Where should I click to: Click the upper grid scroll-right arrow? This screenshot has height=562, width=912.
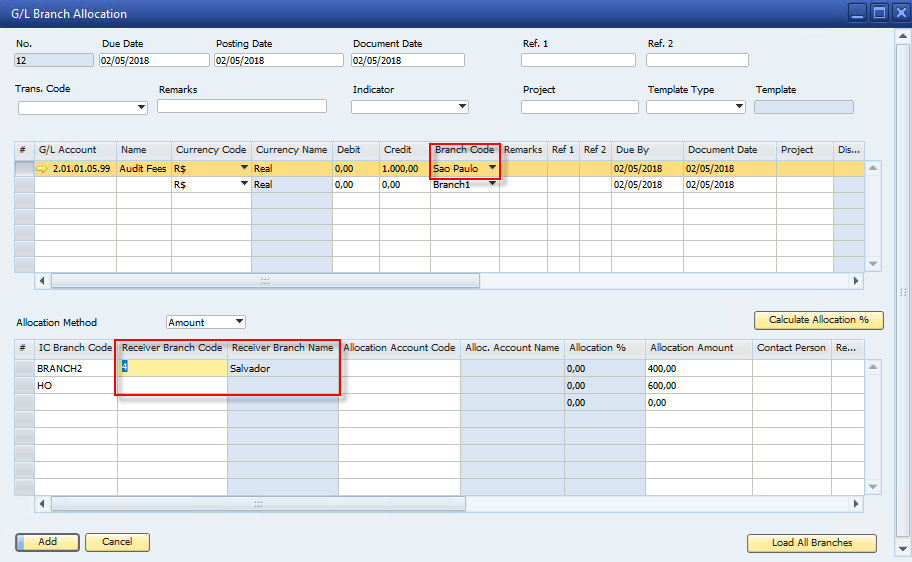(855, 281)
